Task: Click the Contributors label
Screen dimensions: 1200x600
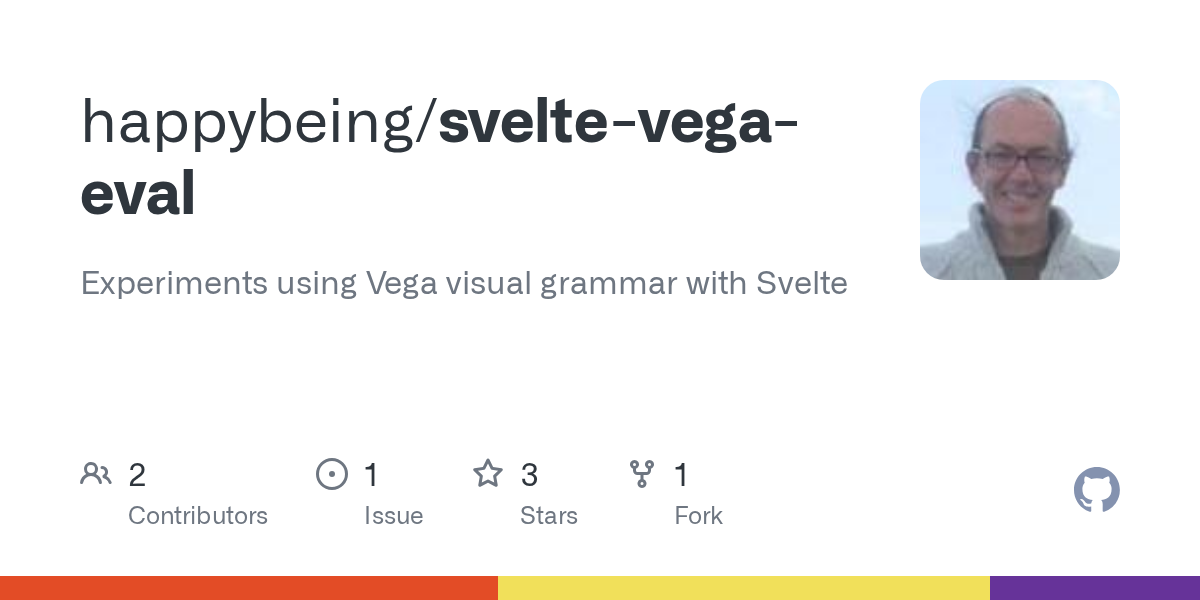Action: (198, 516)
